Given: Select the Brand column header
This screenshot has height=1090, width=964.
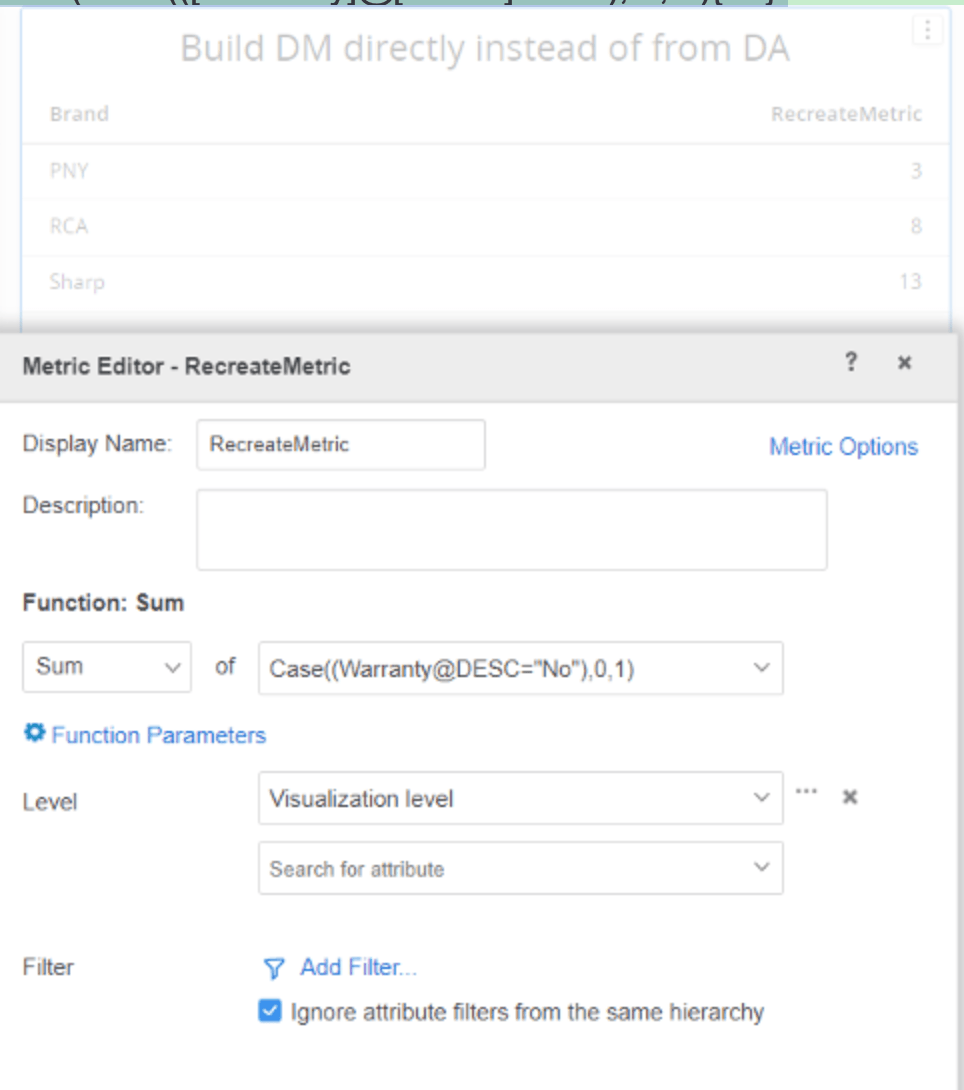Looking at the screenshot, I should click(x=79, y=114).
